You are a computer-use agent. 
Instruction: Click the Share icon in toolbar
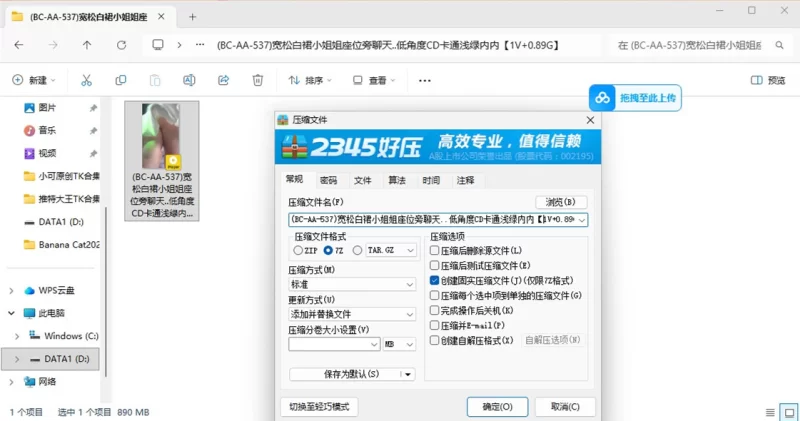click(x=223, y=80)
